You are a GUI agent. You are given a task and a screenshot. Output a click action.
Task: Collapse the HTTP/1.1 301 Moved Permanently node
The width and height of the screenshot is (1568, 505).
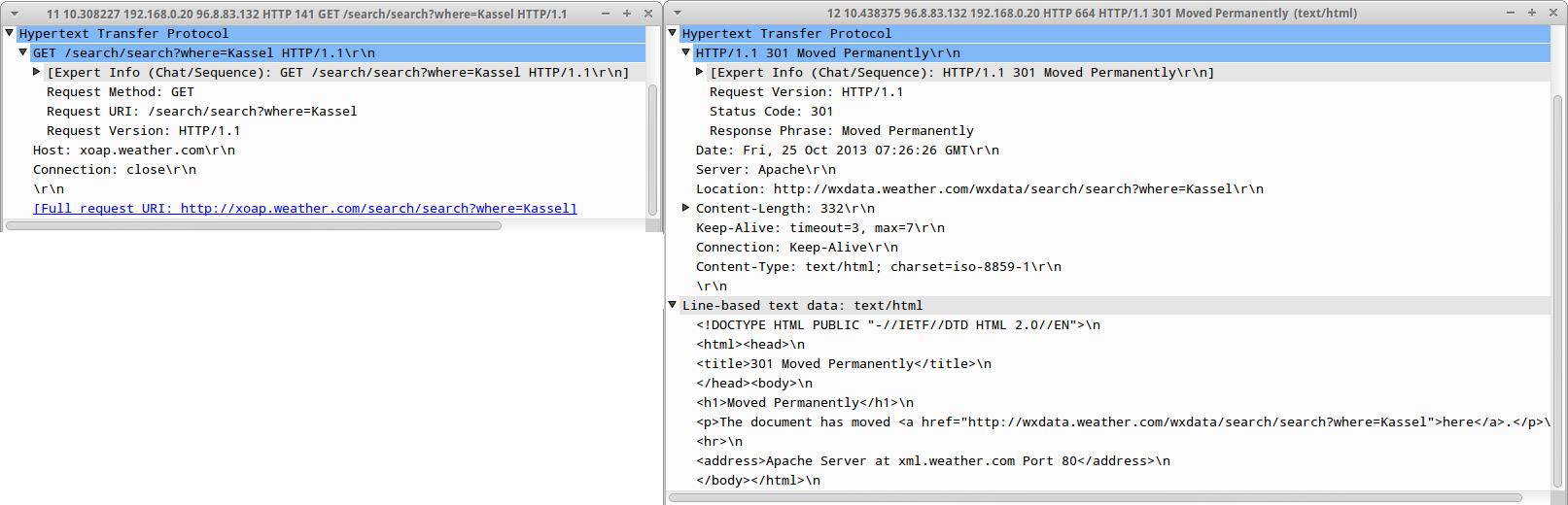[686, 52]
